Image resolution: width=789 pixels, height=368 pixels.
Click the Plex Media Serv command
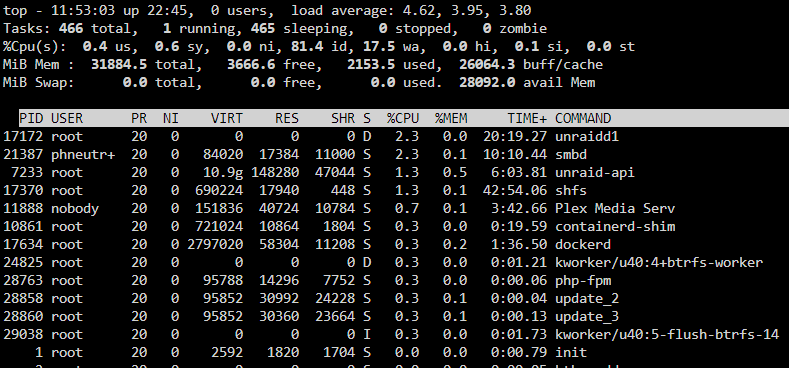coord(615,208)
